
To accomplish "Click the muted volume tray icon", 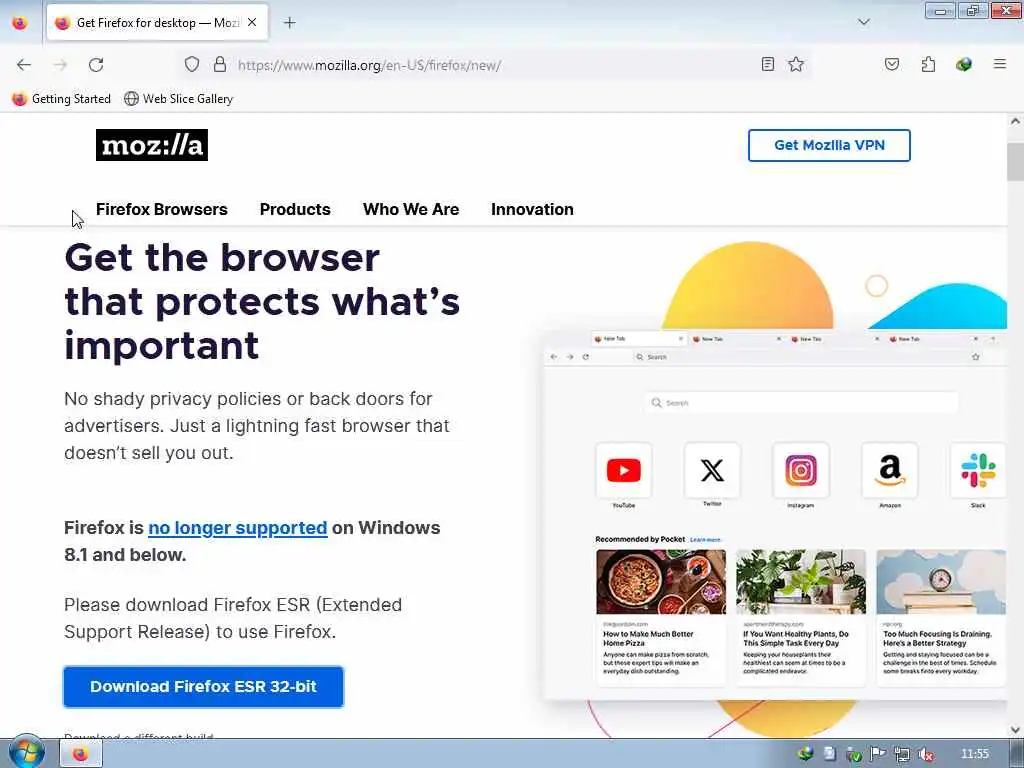I will (926, 754).
